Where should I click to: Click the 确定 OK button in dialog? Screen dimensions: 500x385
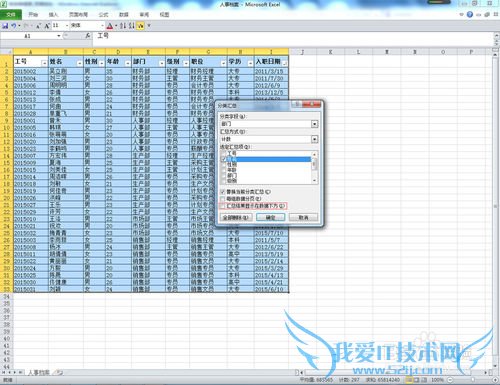coord(270,217)
